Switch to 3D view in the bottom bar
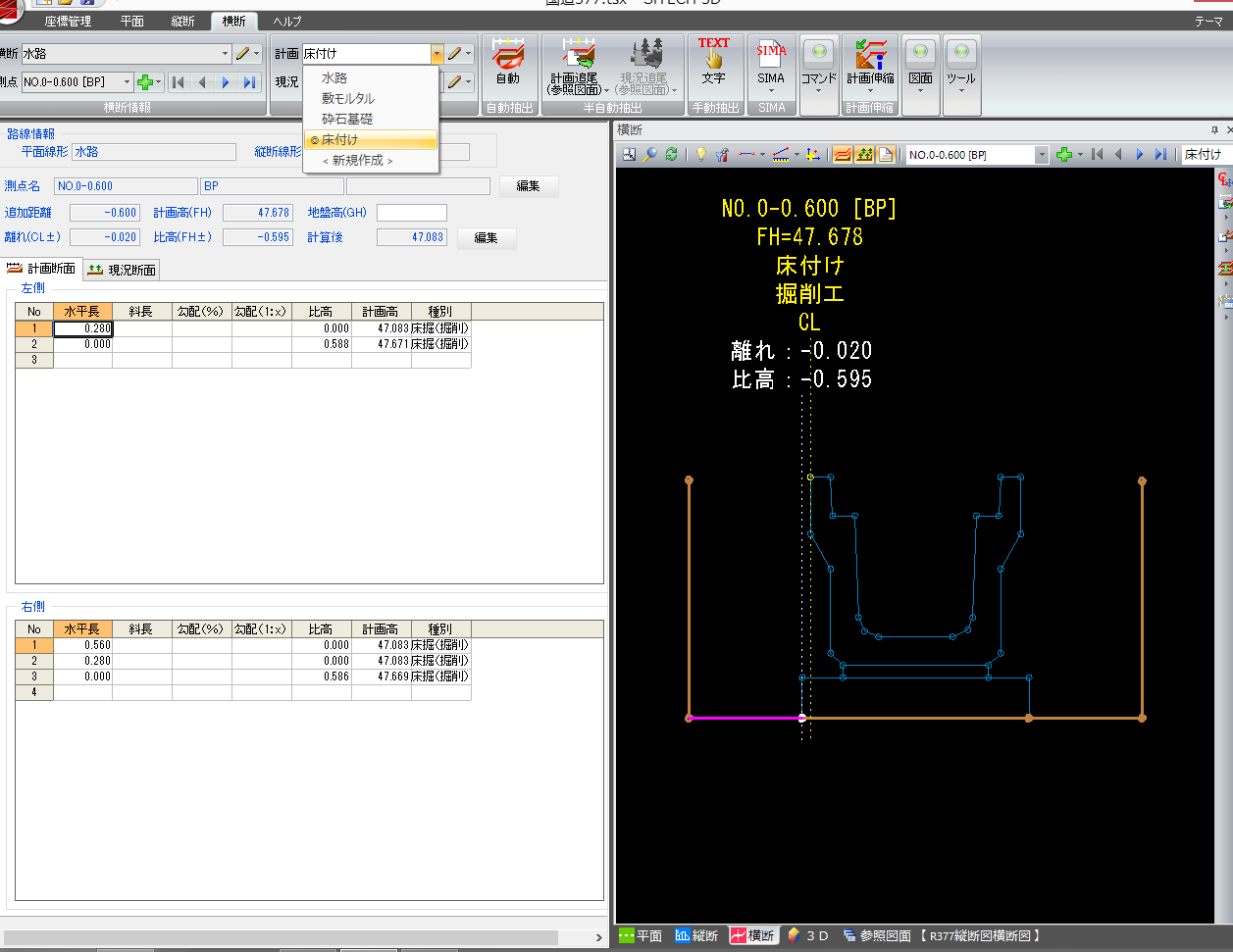Viewport: 1233px width, 952px height. [x=809, y=935]
